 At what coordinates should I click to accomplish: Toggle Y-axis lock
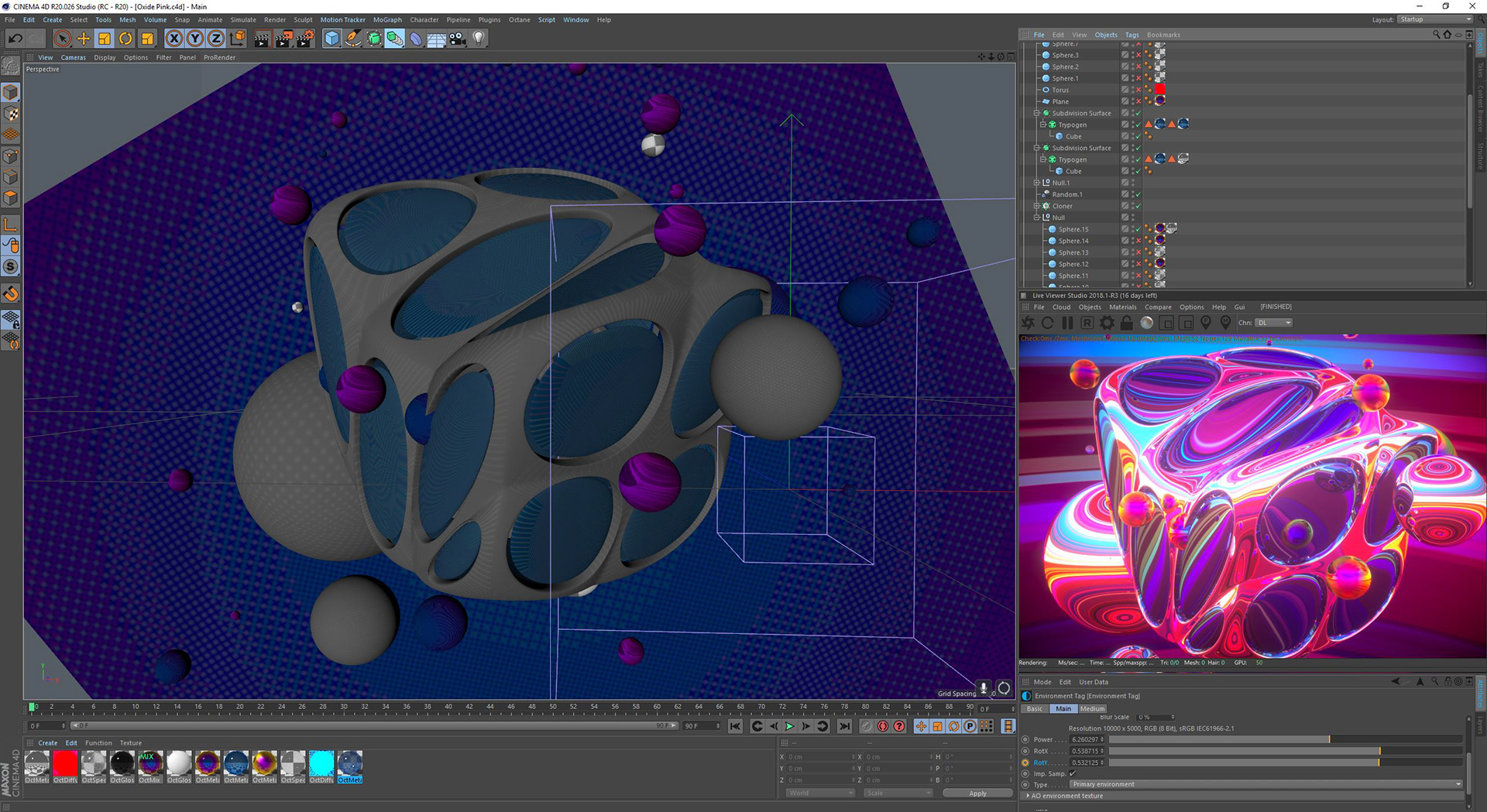click(x=195, y=38)
